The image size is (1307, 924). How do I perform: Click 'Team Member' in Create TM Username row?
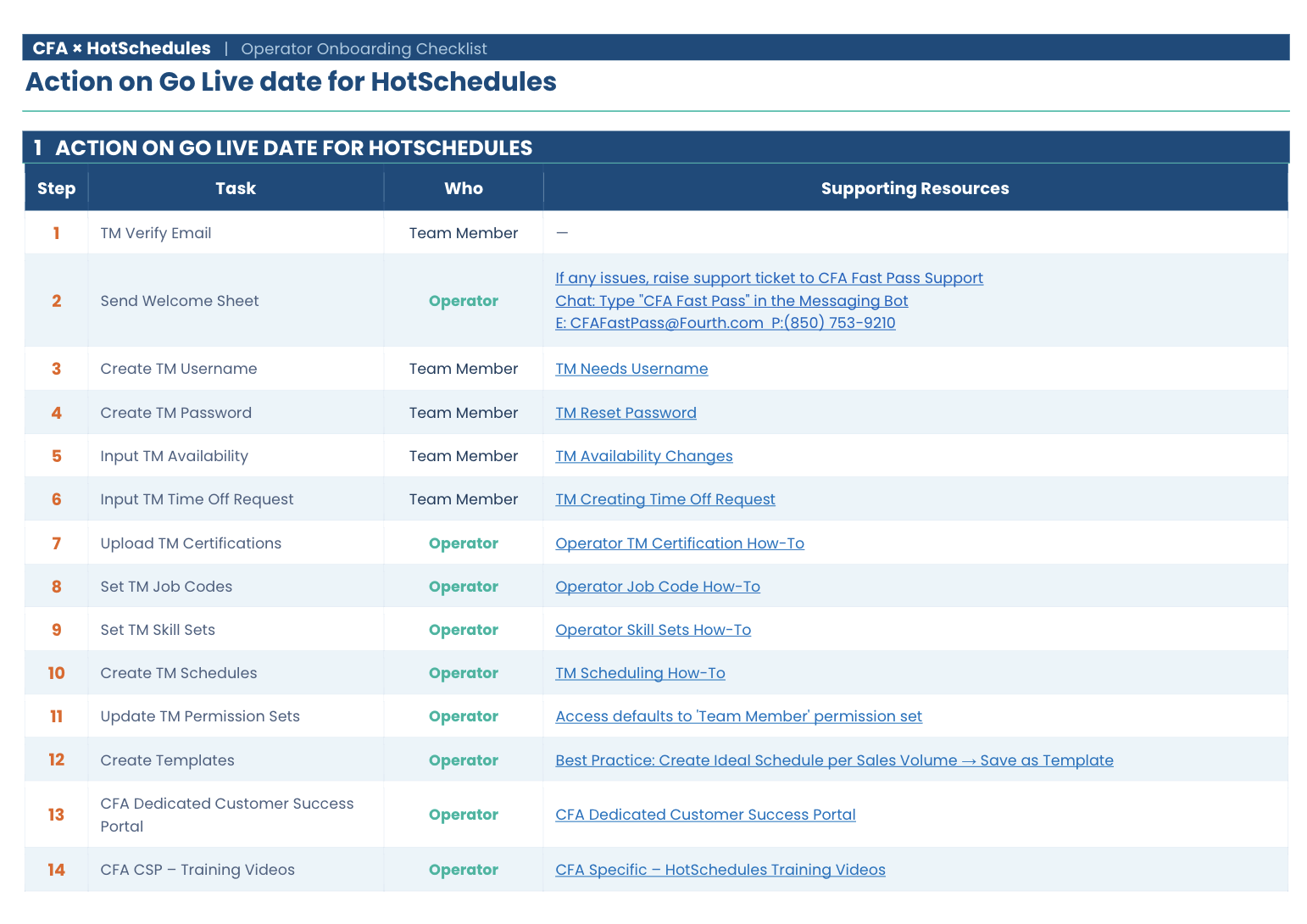464,369
